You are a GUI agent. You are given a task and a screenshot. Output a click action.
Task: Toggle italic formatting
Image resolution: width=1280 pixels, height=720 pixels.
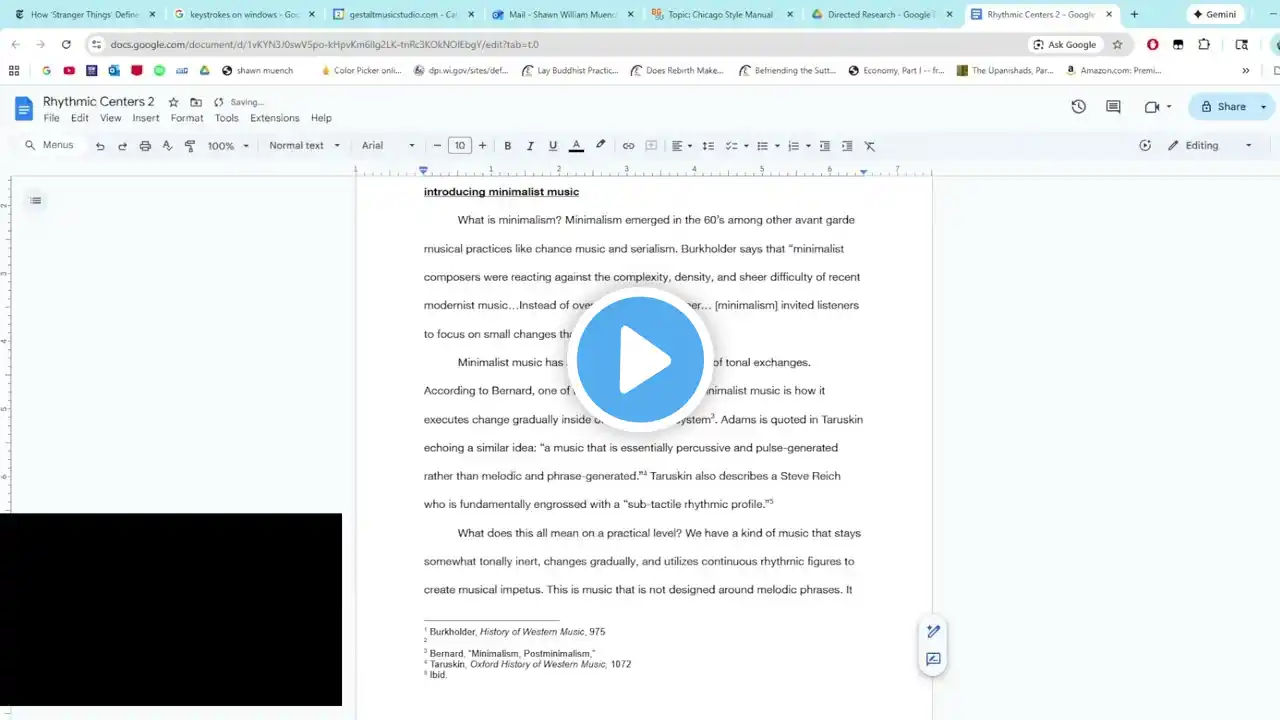pyautogui.click(x=530, y=146)
